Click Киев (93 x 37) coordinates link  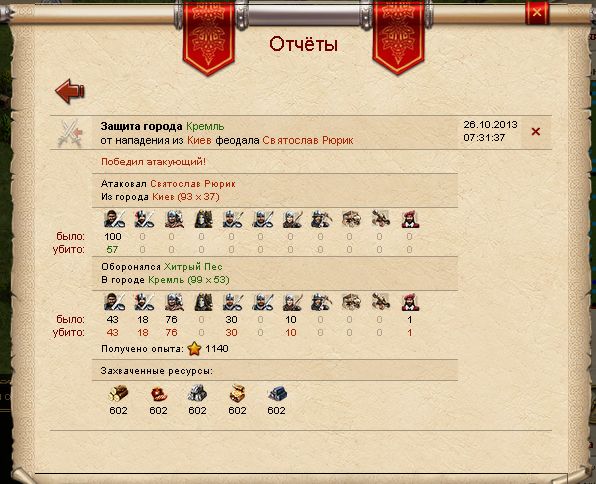coord(186,197)
